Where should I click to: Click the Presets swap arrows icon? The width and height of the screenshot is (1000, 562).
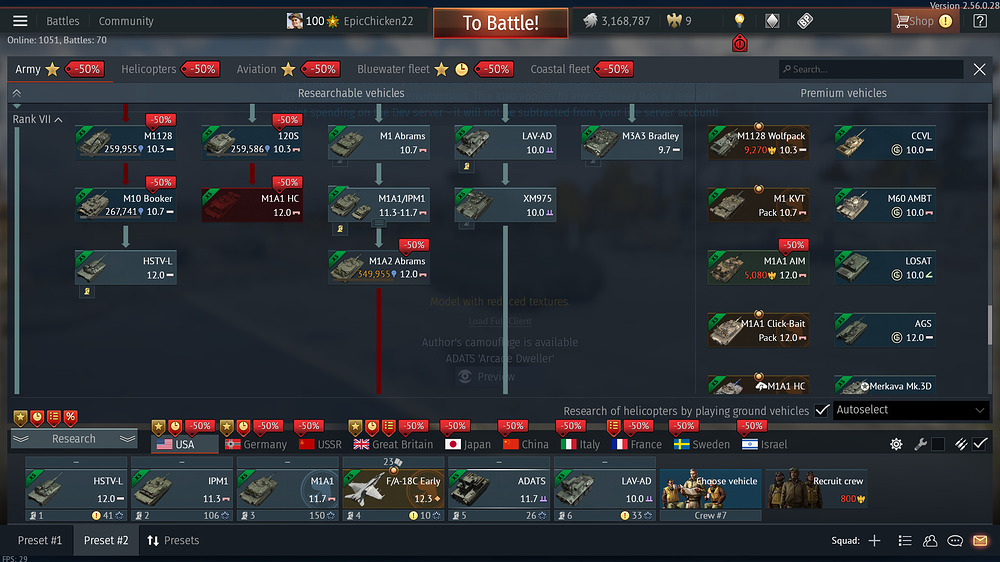point(152,541)
